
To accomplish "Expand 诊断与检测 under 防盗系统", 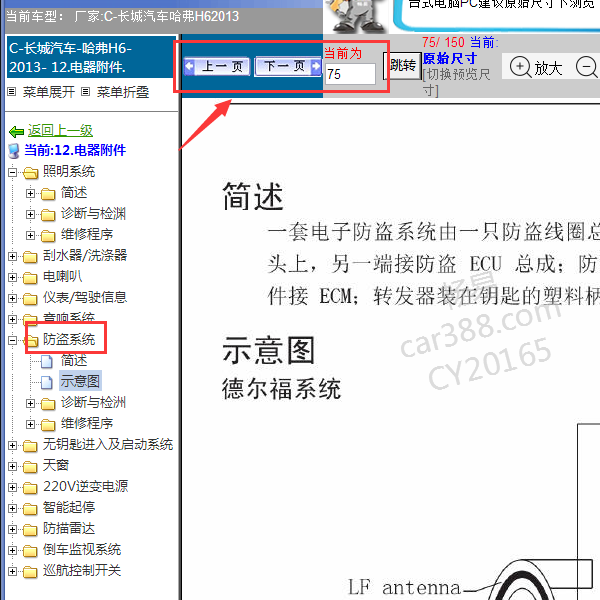I will (30, 403).
